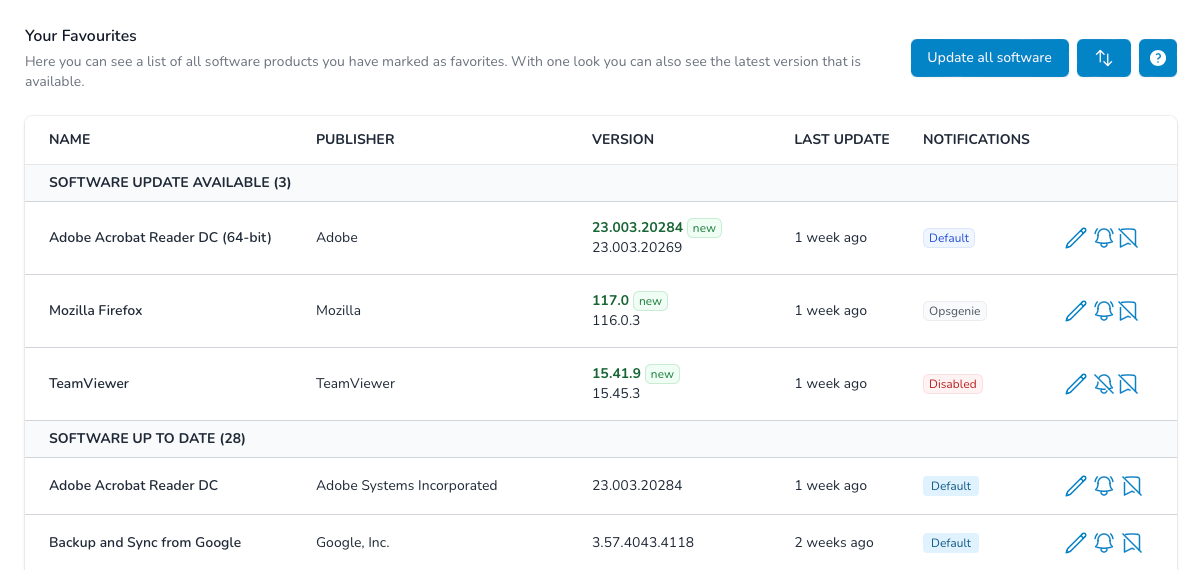Sort by the PUBLISHER column header
1204x570 pixels.
pos(355,140)
